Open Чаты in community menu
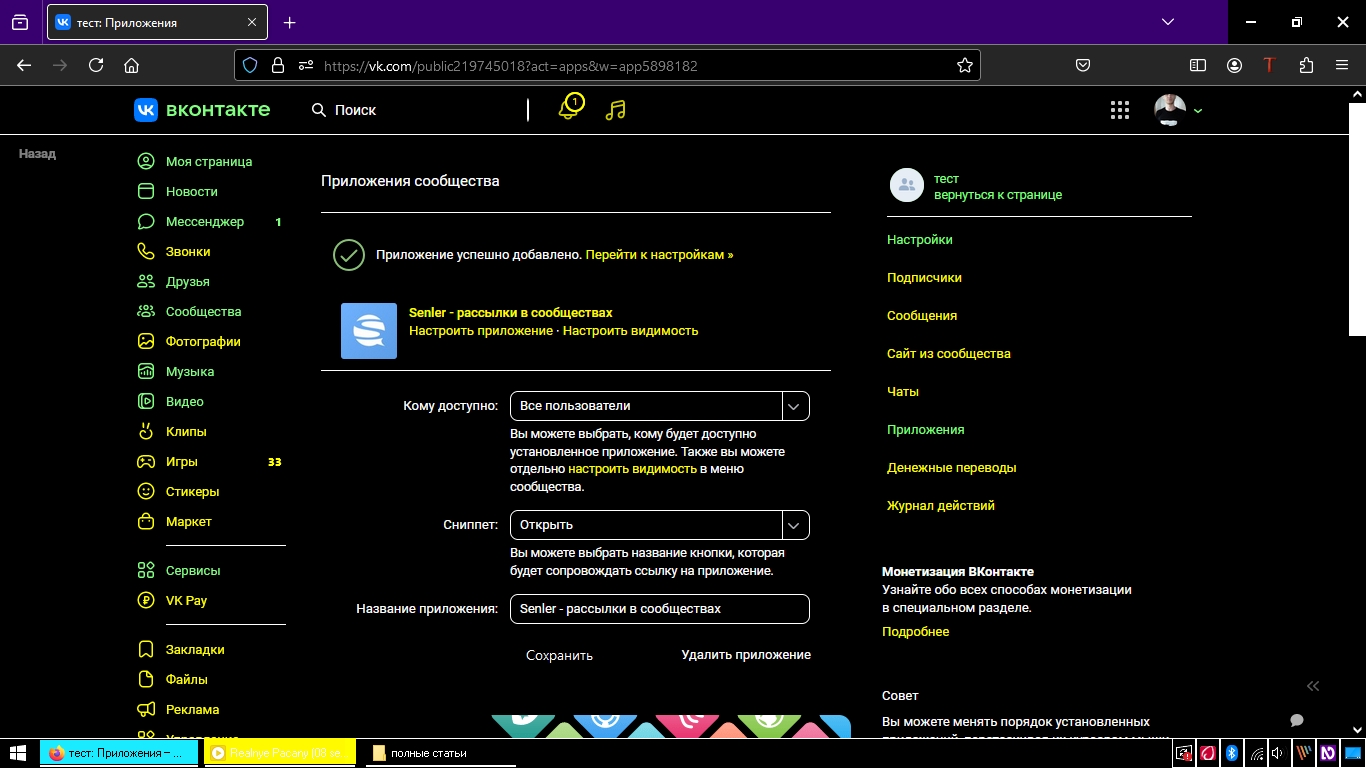The width and height of the screenshot is (1366, 768). coord(903,392)
